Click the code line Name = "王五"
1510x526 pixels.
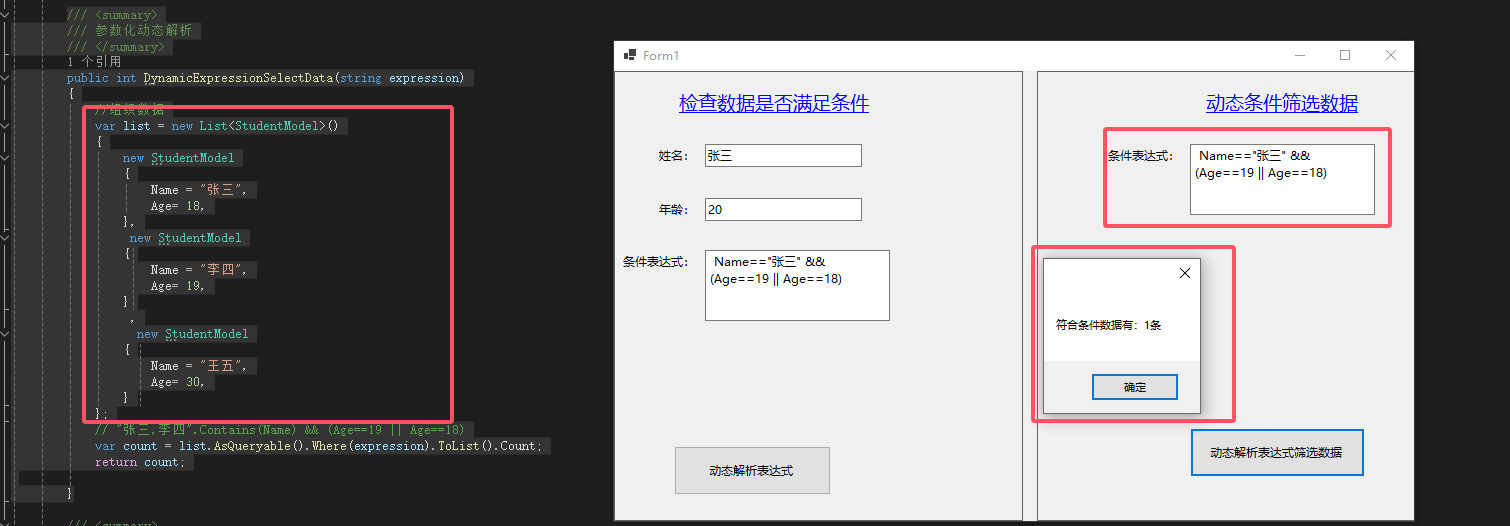point(198,366)
